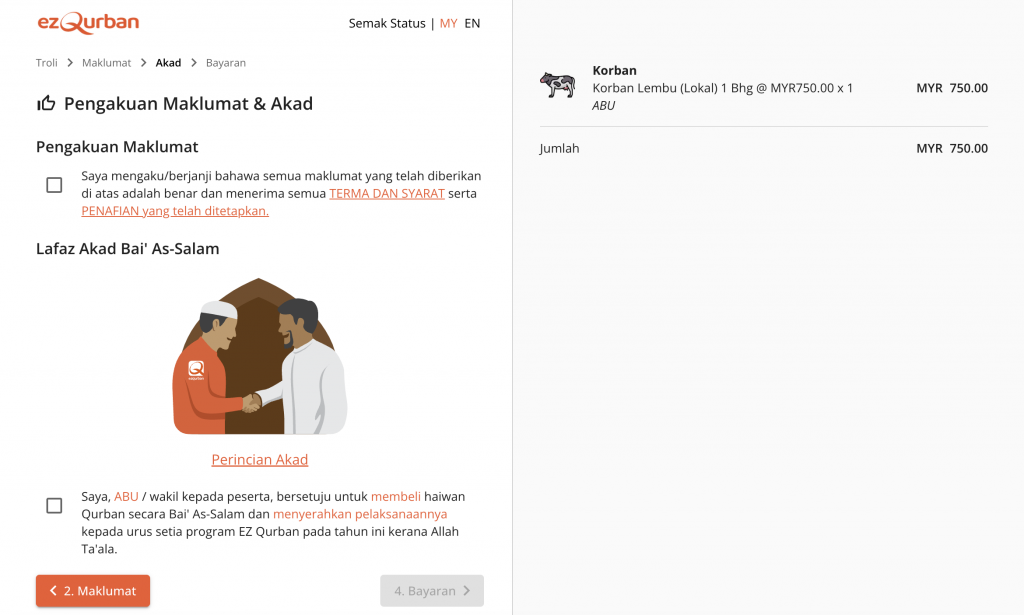The height and width of the screenshot is (615, 1024).
Task: Click the cow icon next to Korban
Action: [x=557, y=85]
